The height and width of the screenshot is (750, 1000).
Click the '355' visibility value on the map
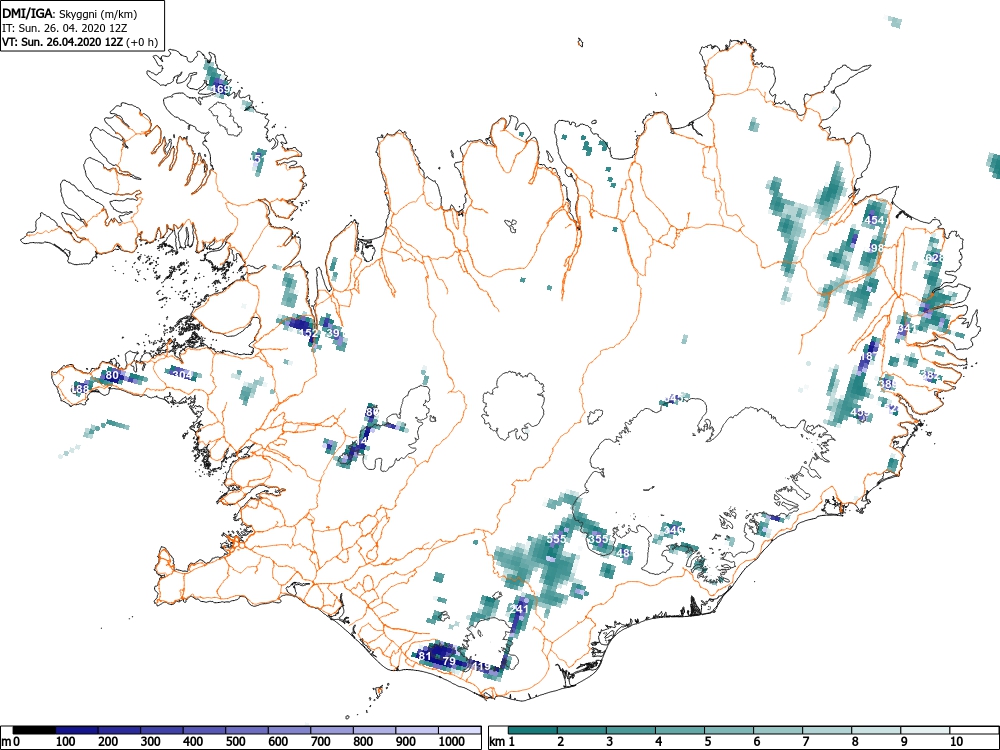(x=598, y=539)
